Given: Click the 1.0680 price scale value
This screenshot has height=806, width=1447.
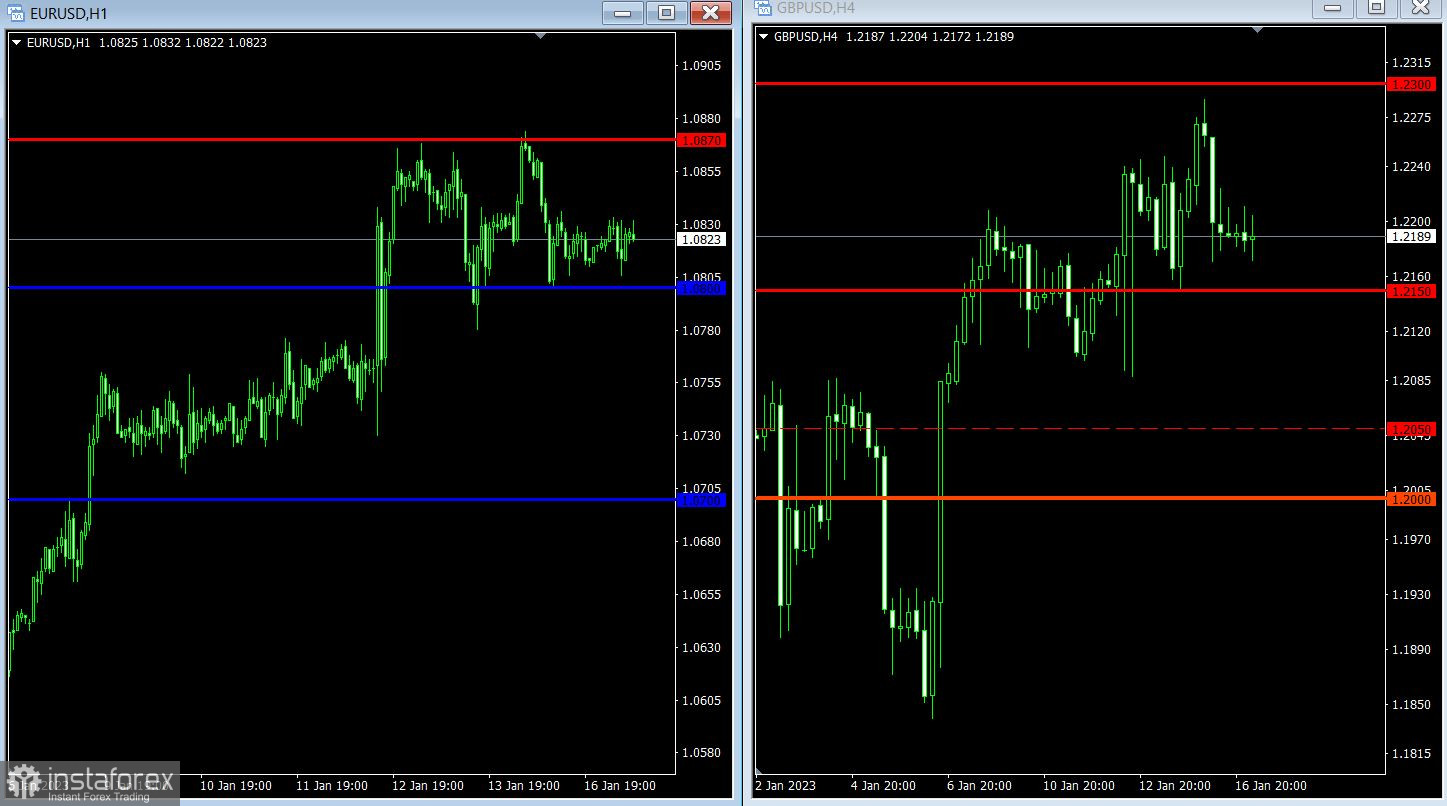Looking at the screenshot, I should pos(701,542).
